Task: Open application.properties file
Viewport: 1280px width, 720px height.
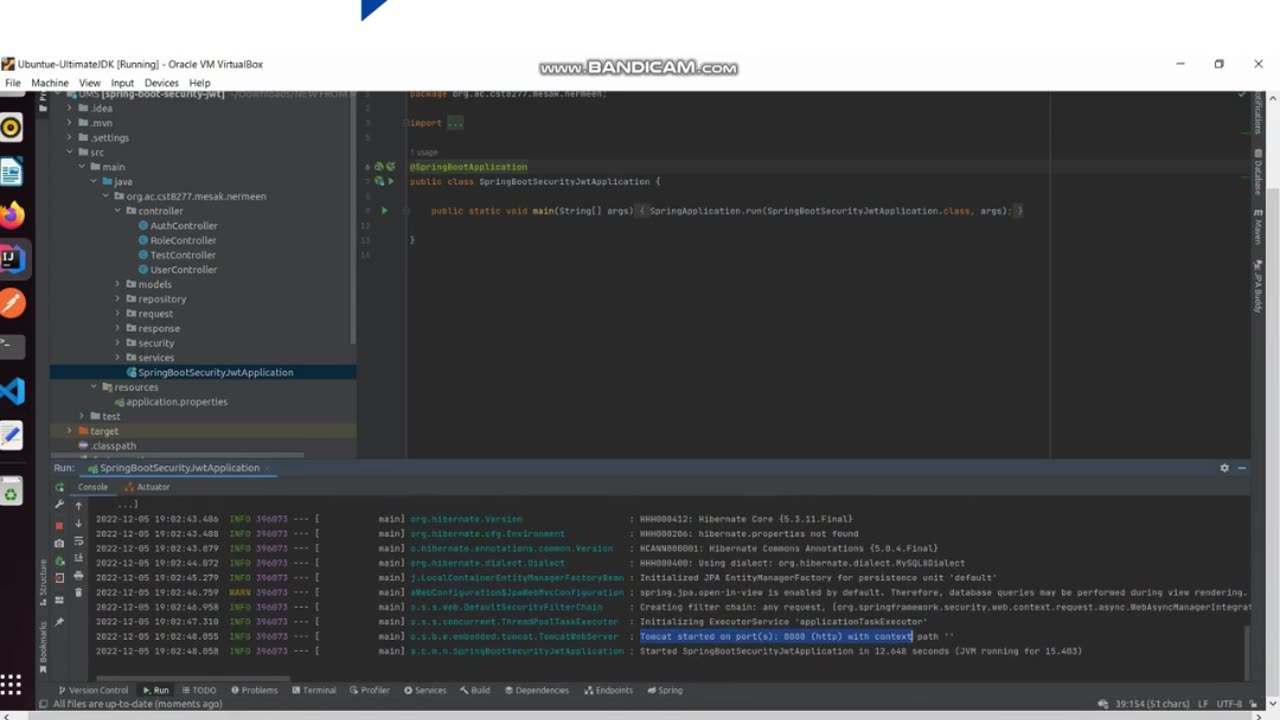Action: click(171, 402)
